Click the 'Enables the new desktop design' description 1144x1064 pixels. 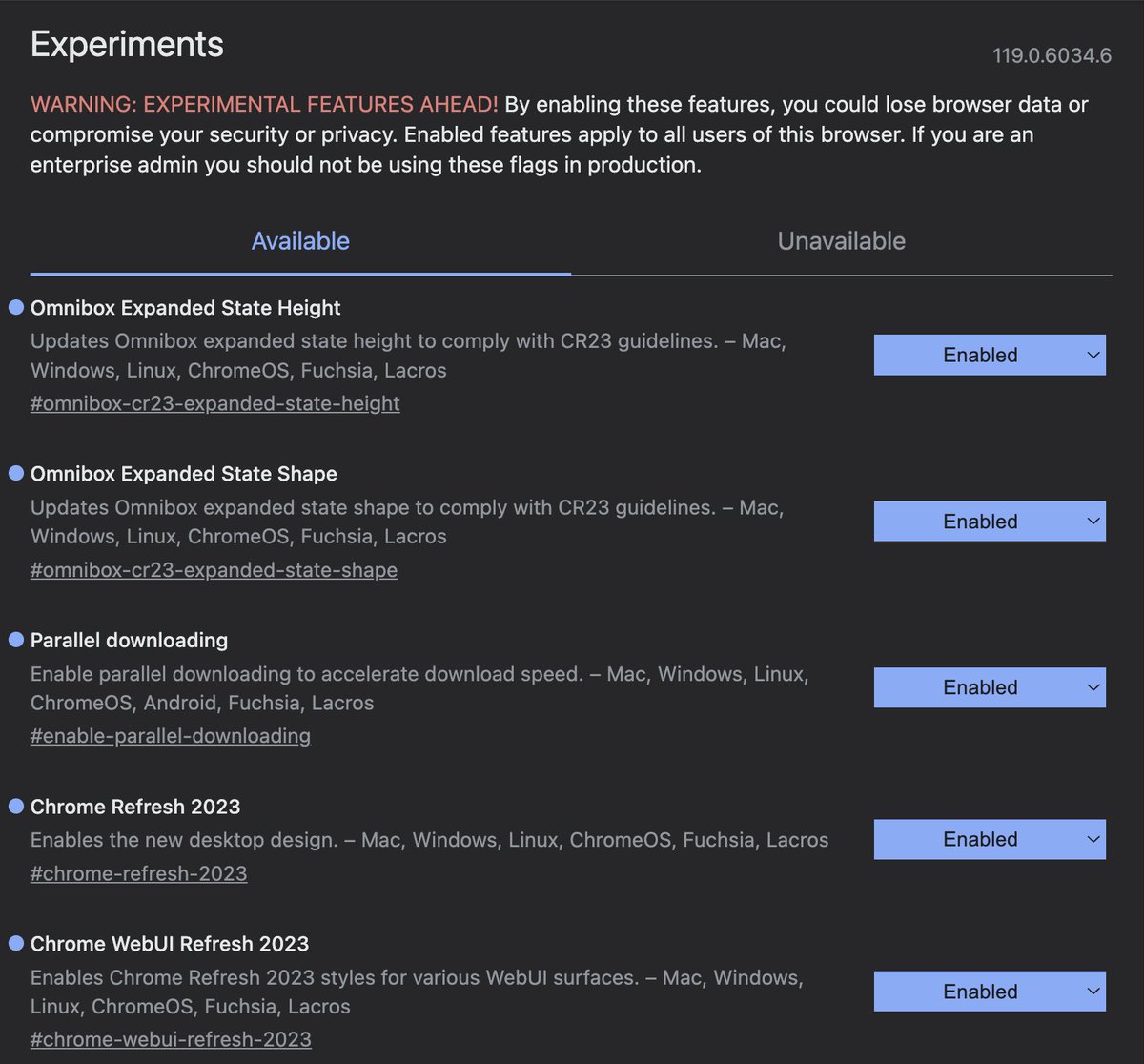pyautogui.click(x=430, y=840)
